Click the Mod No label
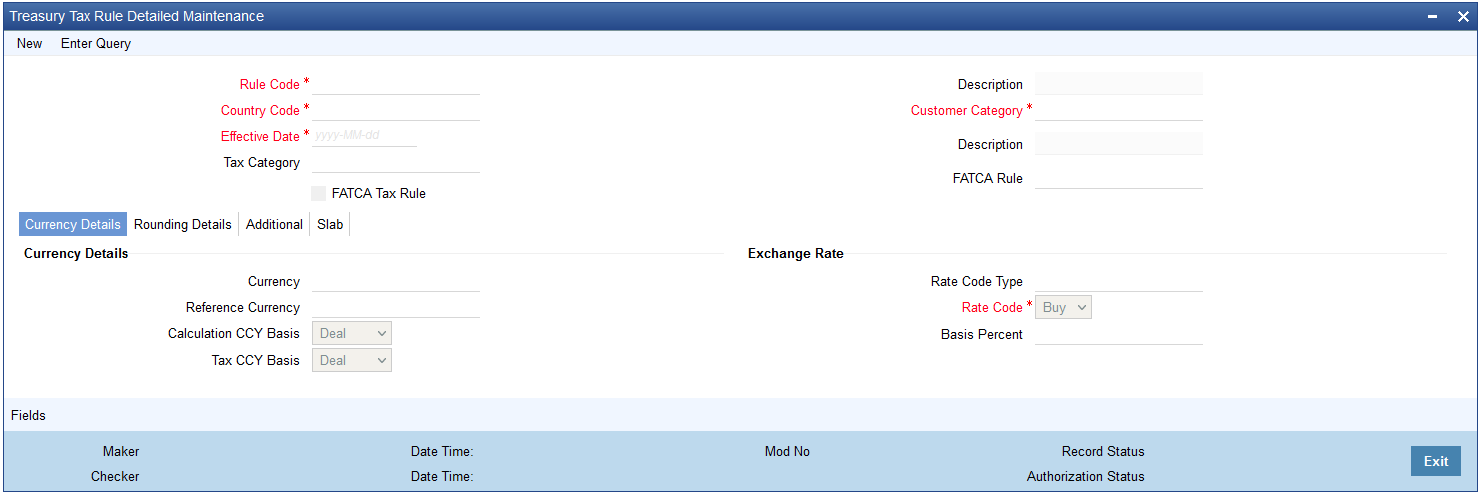Image resolution: width=1480 pixels, height=493 pixels. pyautogui.click(x=787, y=451)
